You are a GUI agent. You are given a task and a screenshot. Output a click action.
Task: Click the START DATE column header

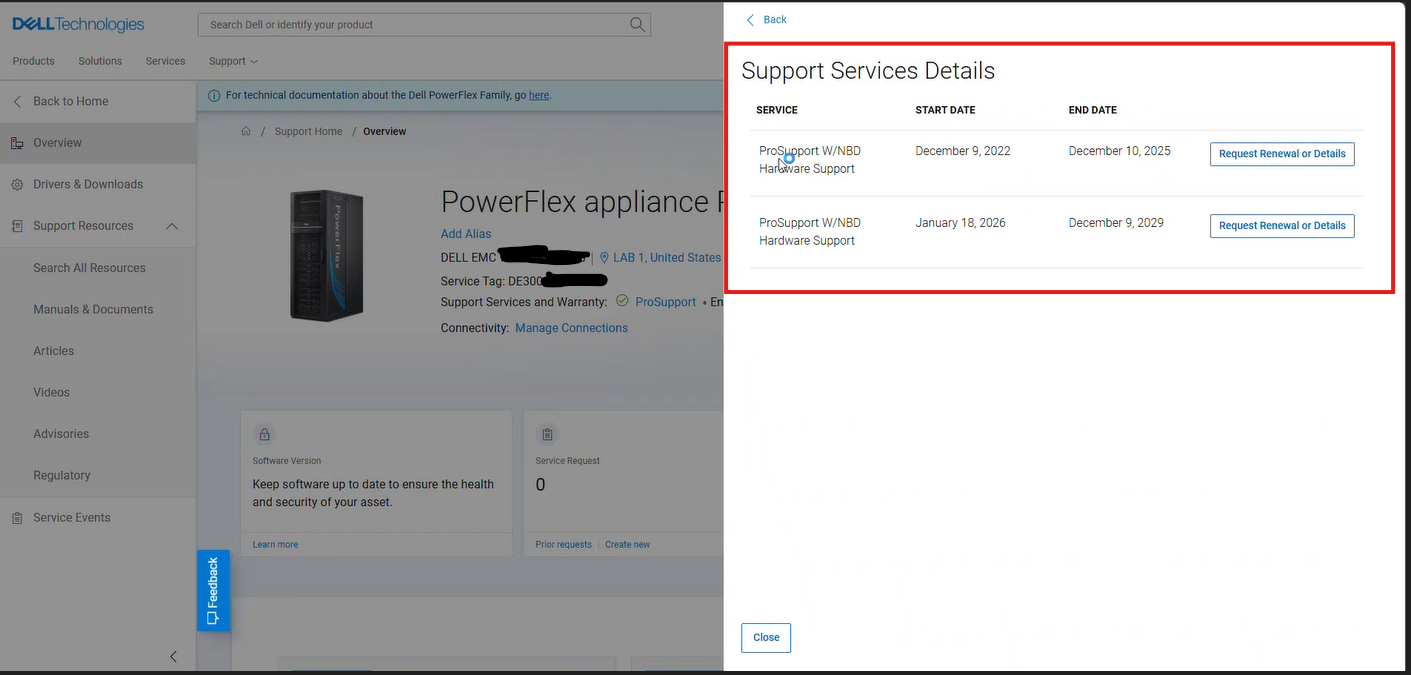pyautogui.click(x=945, y=110)
